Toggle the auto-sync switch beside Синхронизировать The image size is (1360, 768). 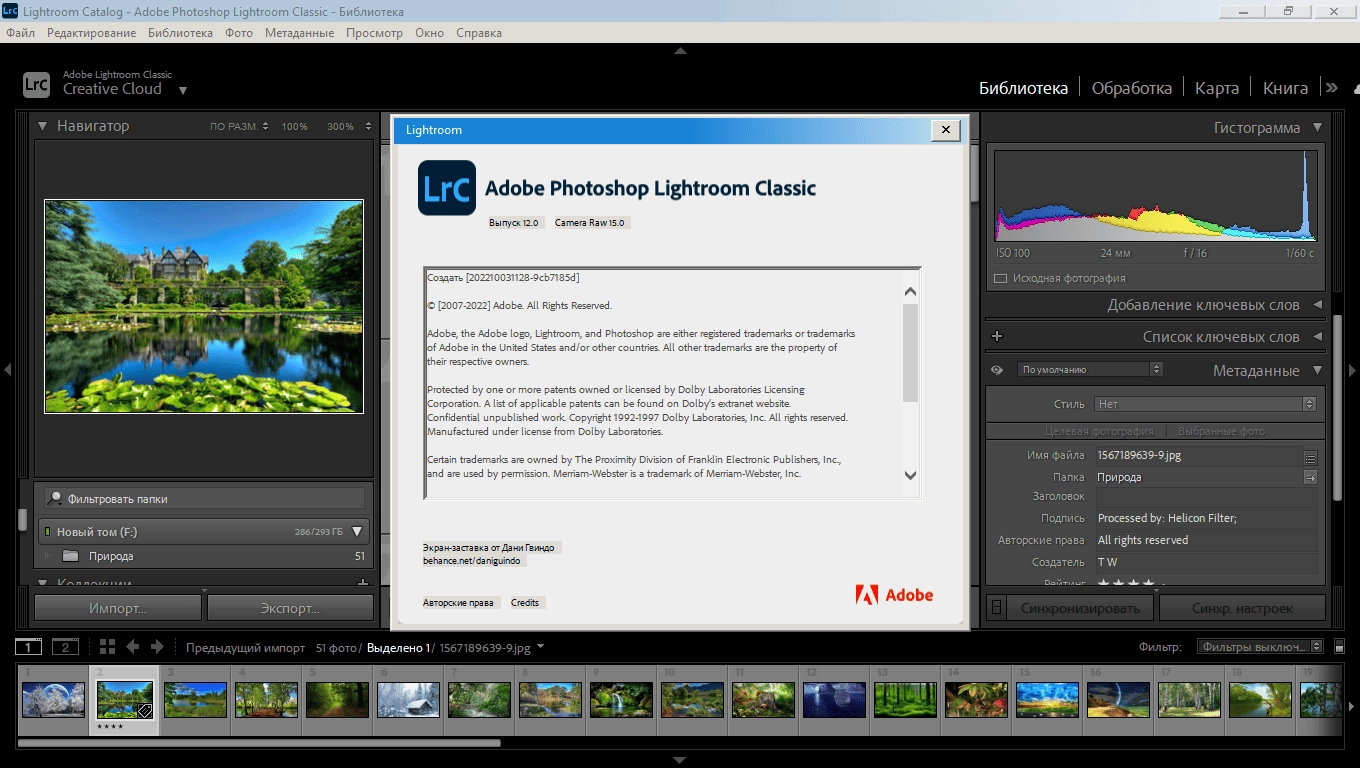click(x=996, y=608)
